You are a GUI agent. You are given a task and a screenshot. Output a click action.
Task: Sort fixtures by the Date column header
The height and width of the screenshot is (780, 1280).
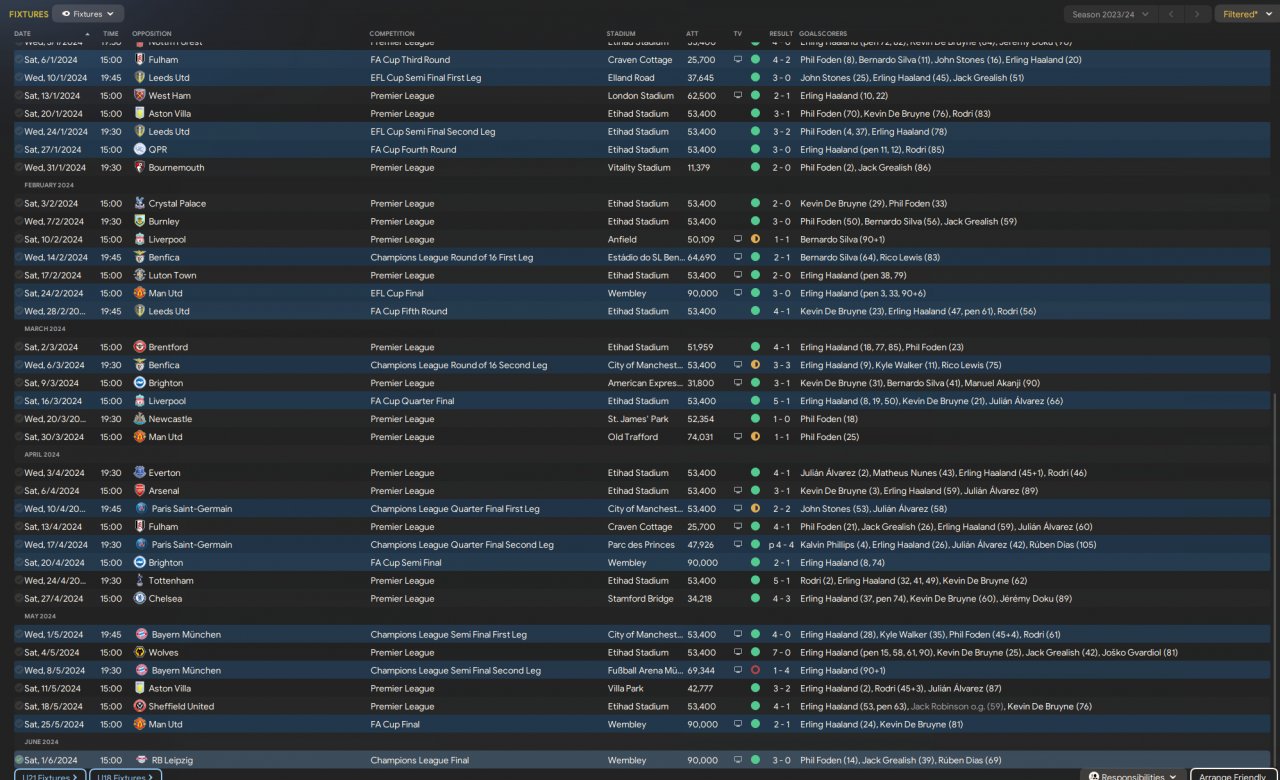[22, 34]
